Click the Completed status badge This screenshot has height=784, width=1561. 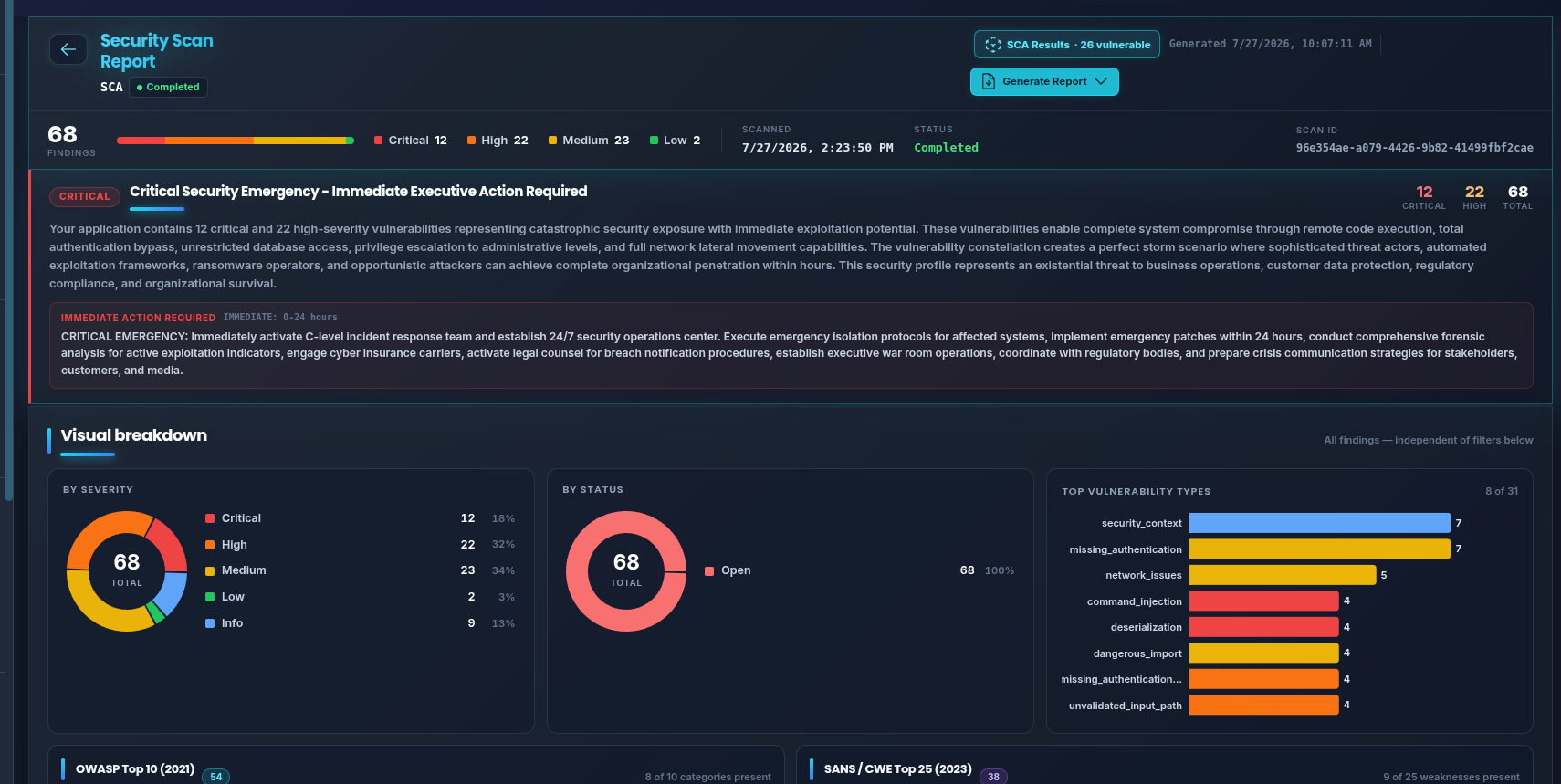pyautogui.click(x=168, y=87)
